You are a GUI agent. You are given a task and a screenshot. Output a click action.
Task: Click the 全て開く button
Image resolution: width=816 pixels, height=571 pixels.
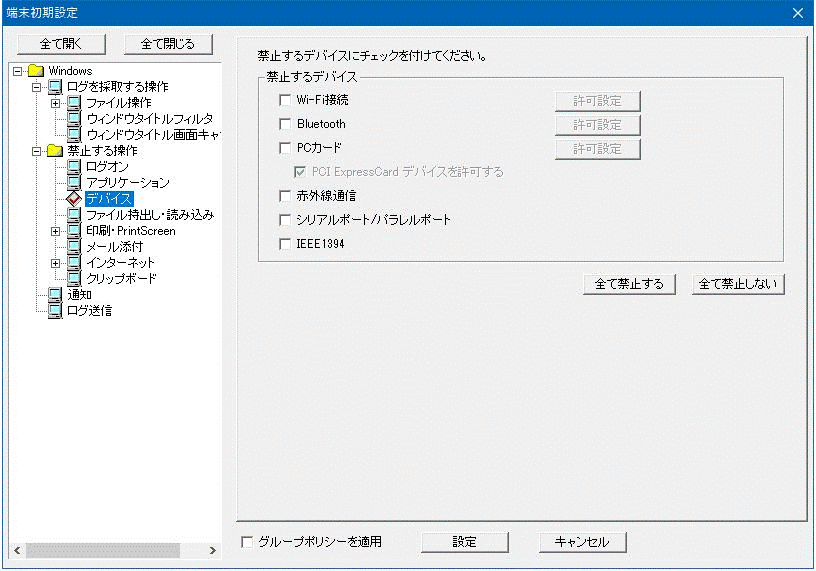[x=61, y=44]
